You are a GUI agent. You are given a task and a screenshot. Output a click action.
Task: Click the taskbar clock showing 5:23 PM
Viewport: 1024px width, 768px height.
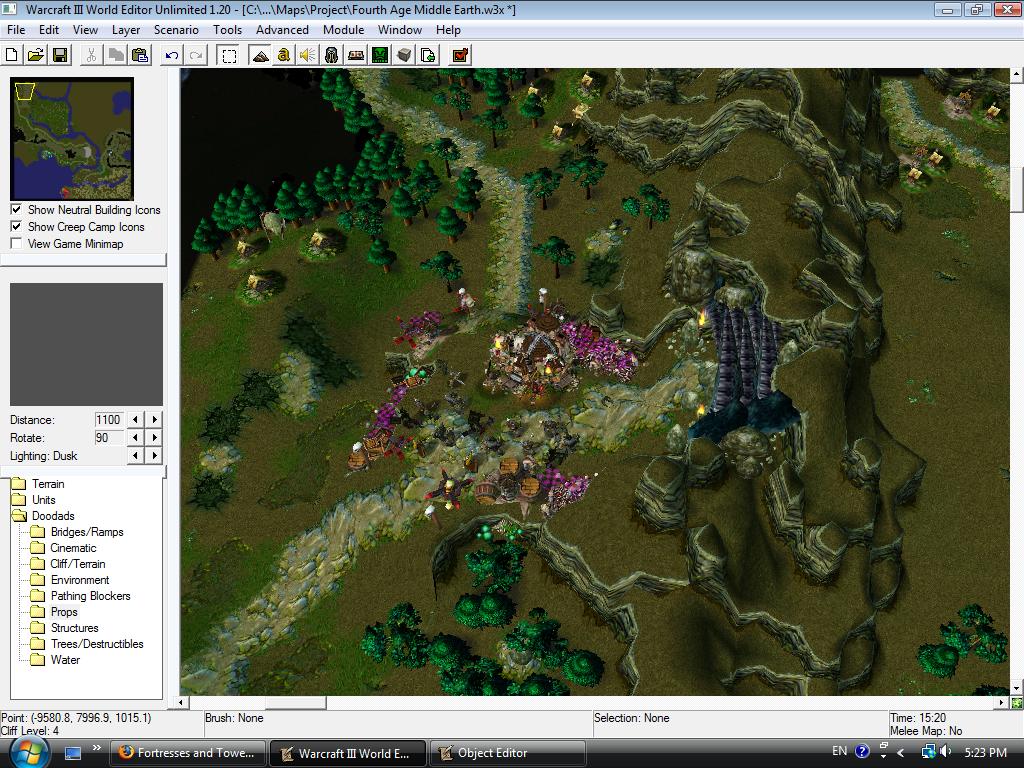985,752
